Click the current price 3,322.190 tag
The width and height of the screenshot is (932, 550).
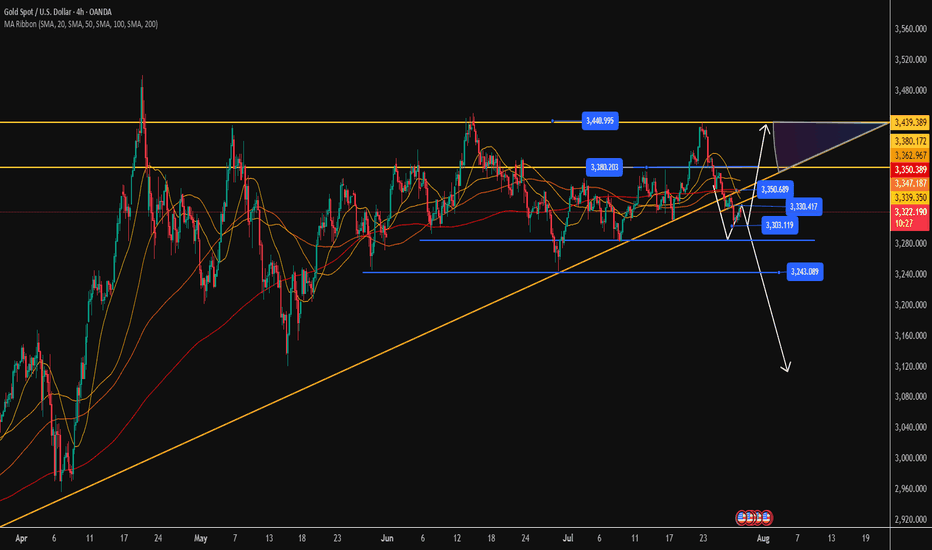tap(910, 212)
